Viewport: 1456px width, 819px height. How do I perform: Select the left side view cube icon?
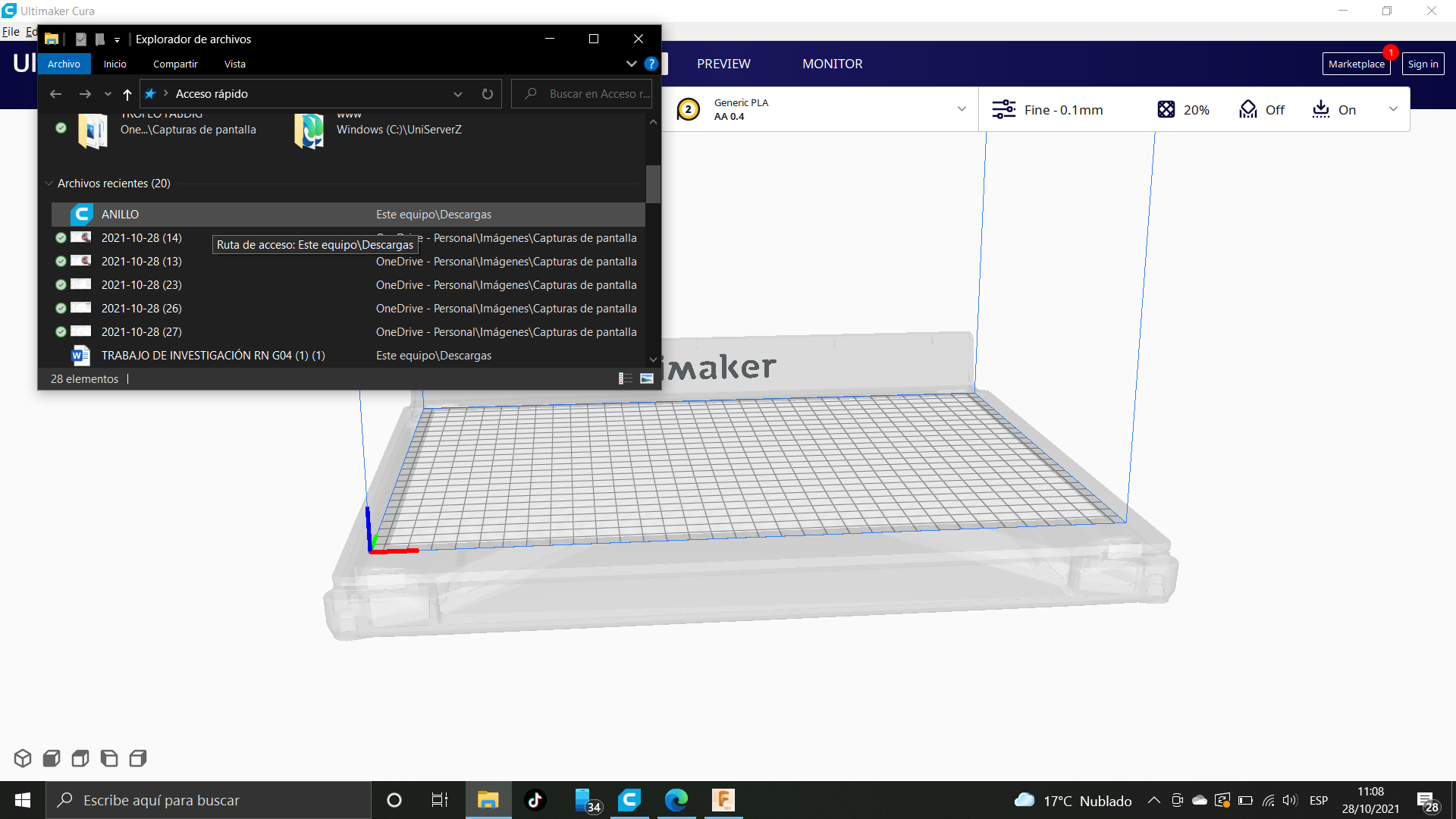pos(109,758)
